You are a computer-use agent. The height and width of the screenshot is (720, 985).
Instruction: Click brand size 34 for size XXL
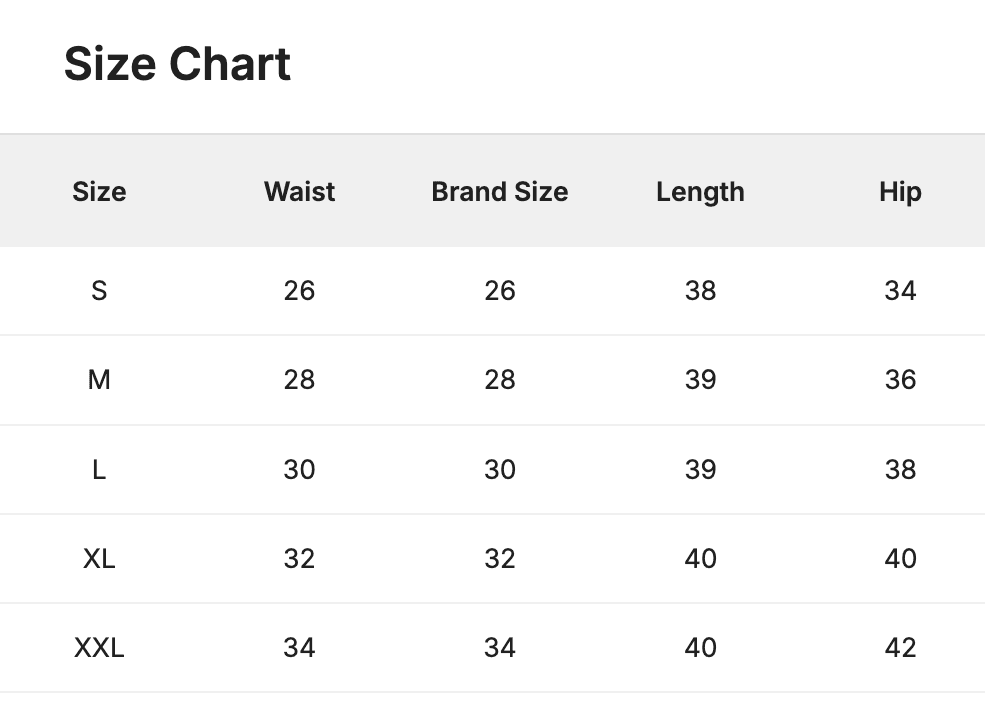[x=499, y=648]
